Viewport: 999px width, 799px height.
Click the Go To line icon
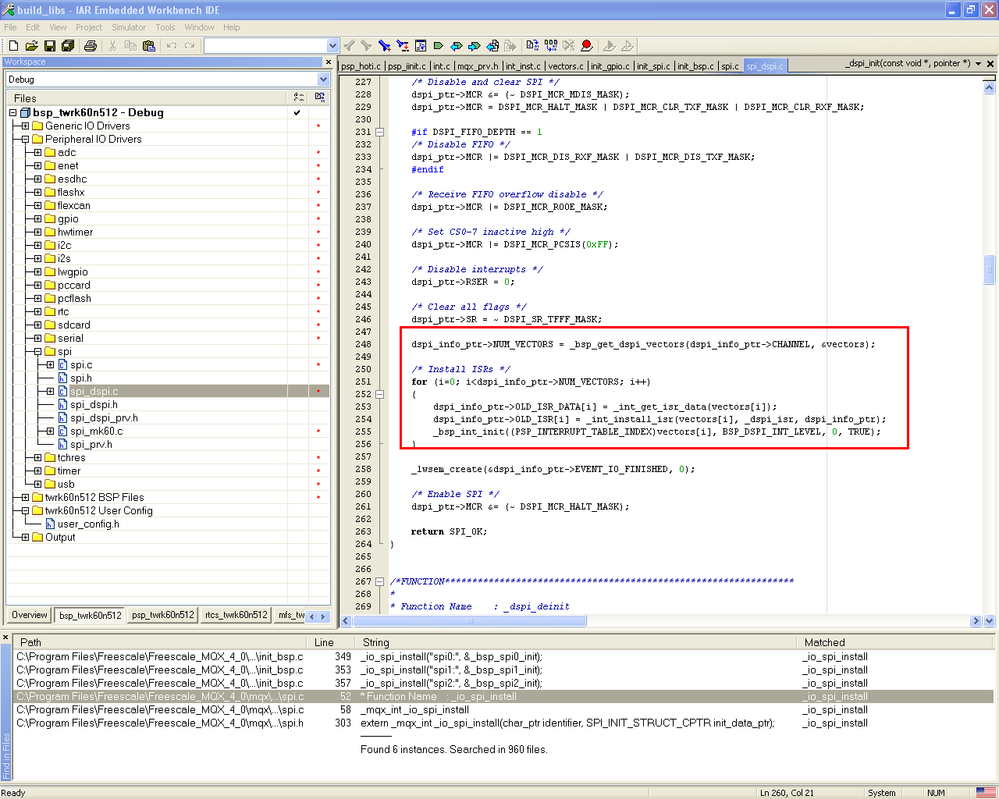[x=420, y=46]
